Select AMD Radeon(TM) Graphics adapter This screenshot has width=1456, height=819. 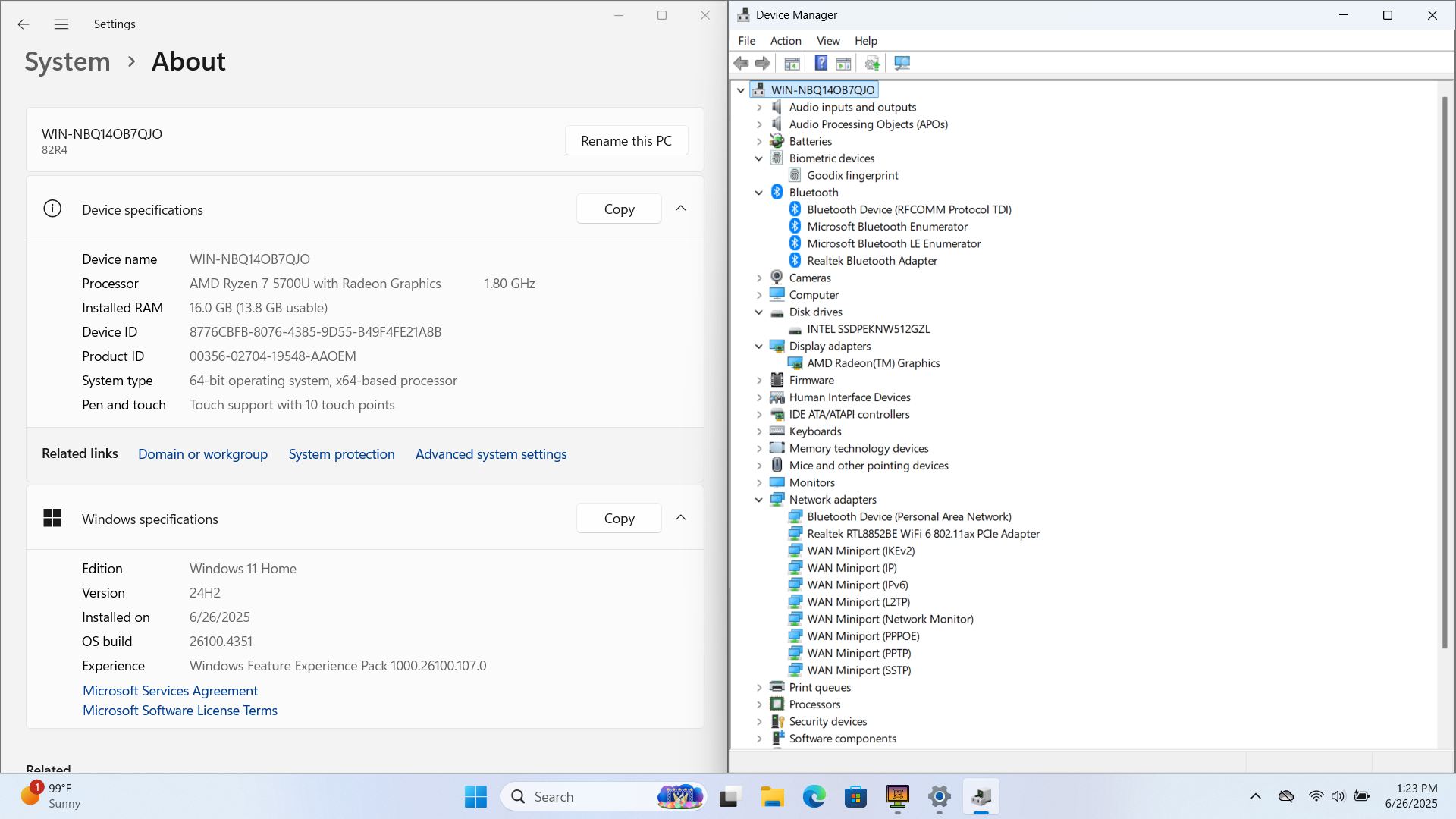coord(873,363)
